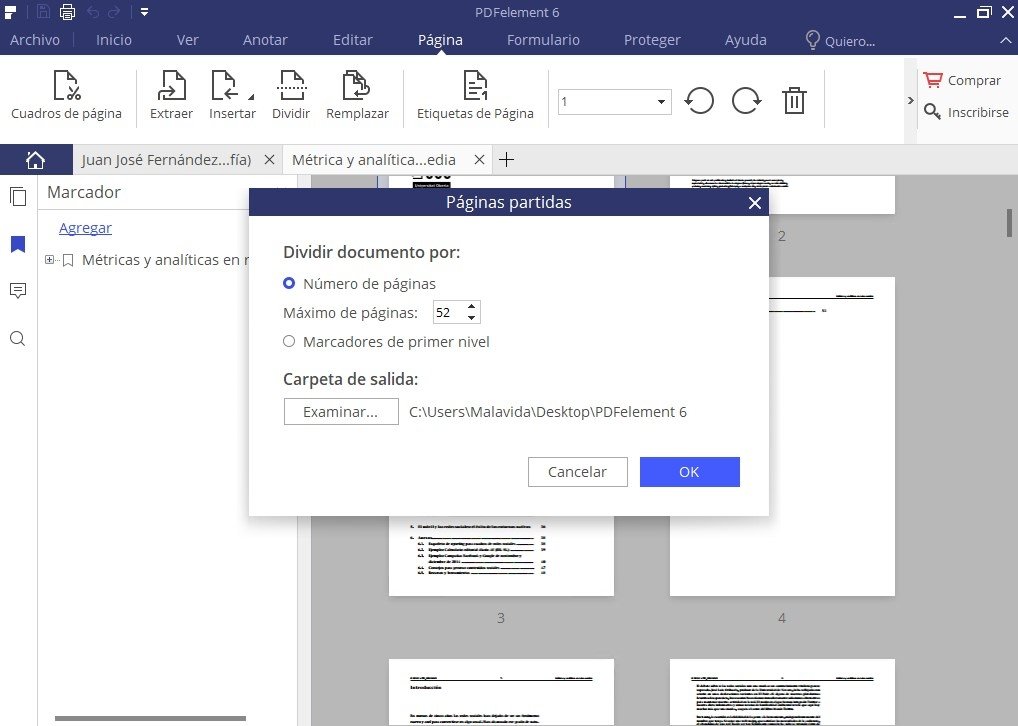This screenshot has width=1018, height=726.
Task: Open the page number dropdown
Action: click(x=661, y=102)
